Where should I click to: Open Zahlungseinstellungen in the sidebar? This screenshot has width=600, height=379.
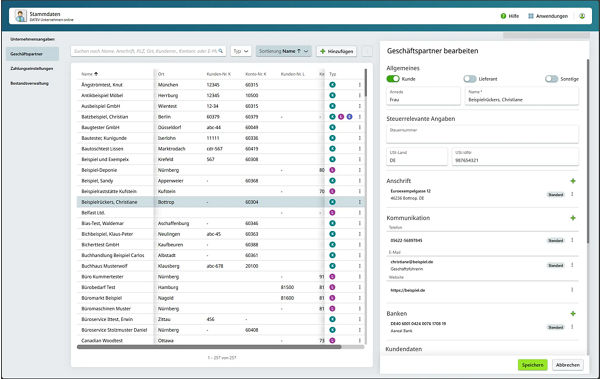coord(32,69)
